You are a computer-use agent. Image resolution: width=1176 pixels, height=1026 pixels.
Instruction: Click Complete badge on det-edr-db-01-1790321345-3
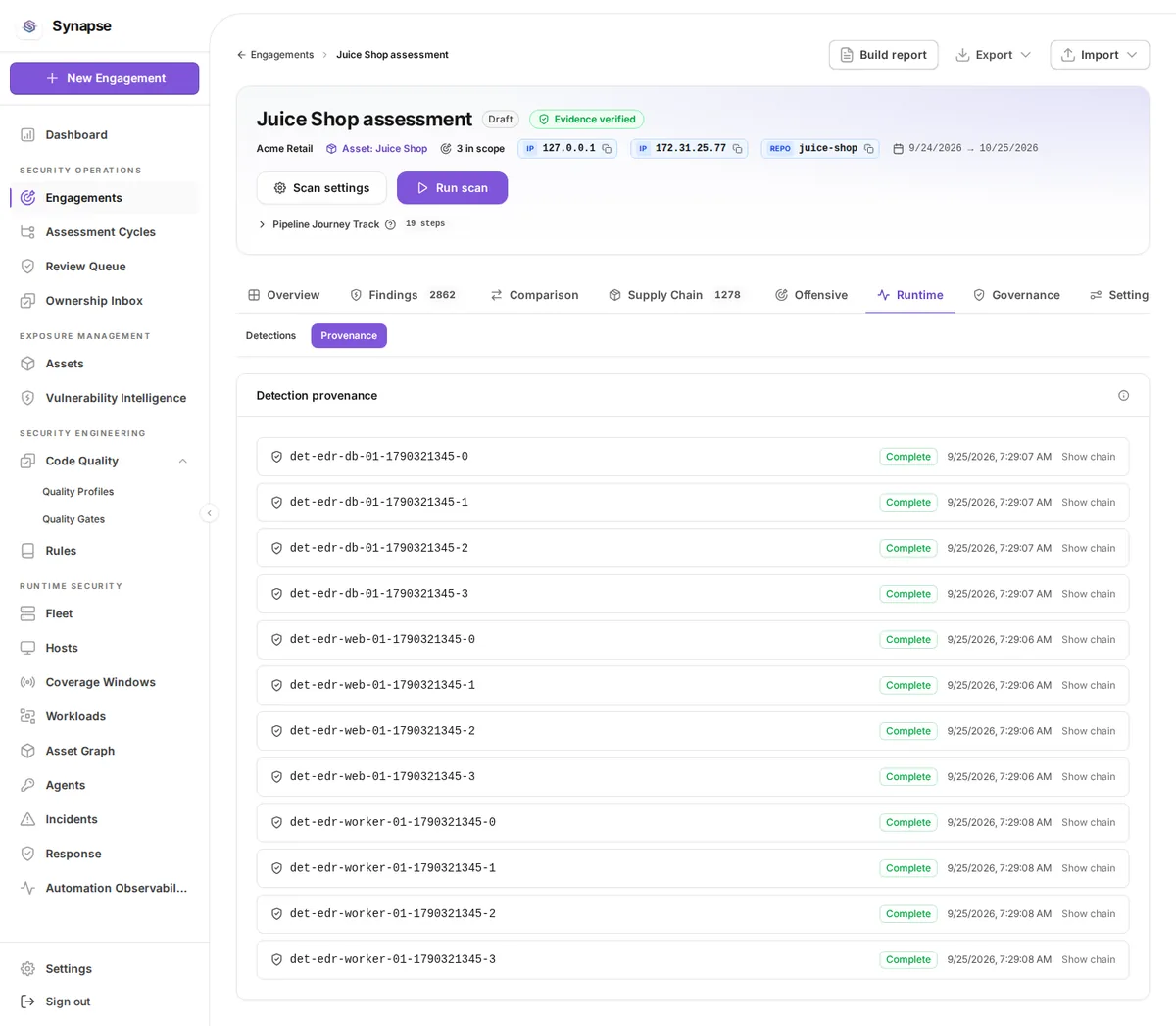coord(907,594)
